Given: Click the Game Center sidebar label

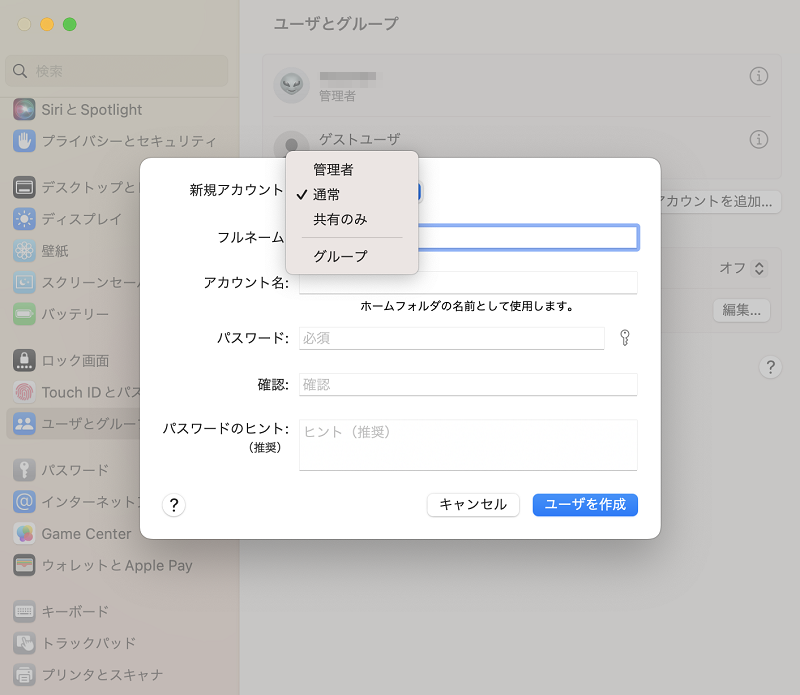Looking at the screenshot, I should coord(86,534).
